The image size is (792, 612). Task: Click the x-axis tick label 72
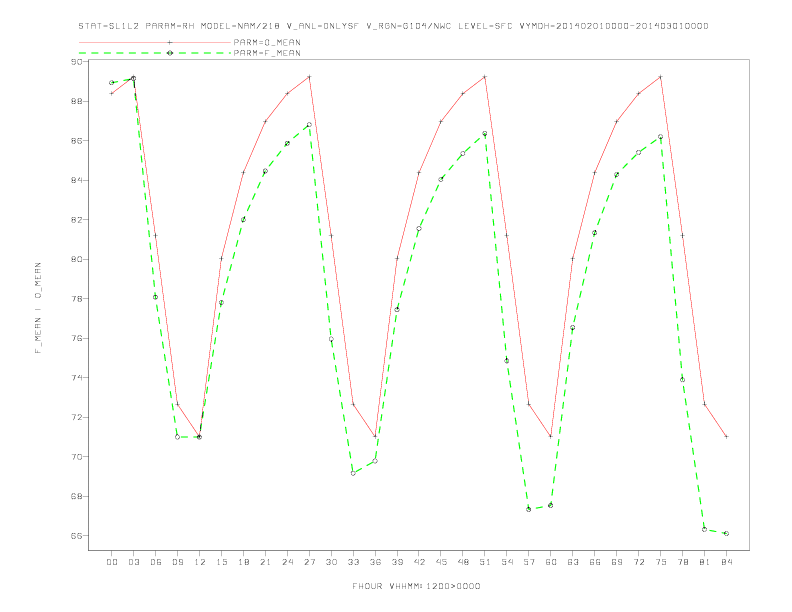coord(638,562)
